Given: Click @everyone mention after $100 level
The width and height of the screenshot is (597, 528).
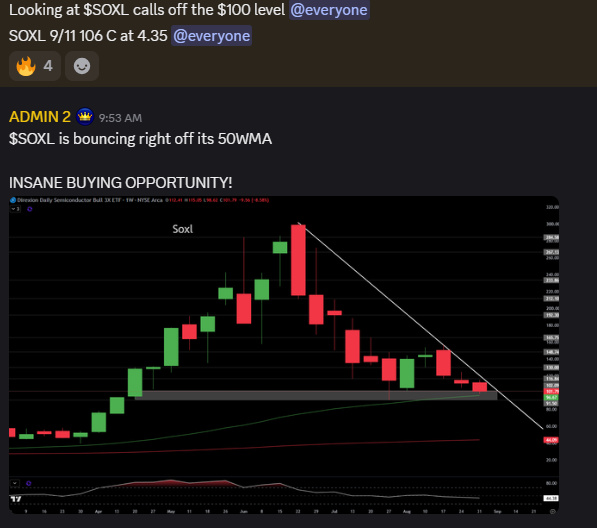Looking at the screenshot, I should point(329,10).
